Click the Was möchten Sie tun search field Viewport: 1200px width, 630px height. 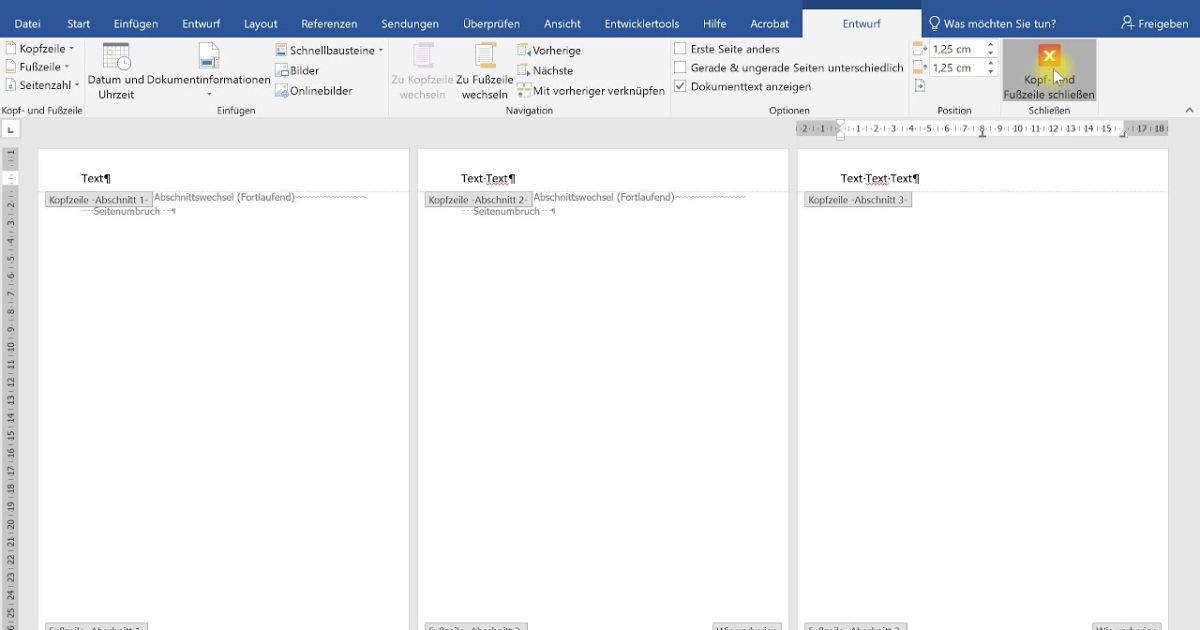999,24
